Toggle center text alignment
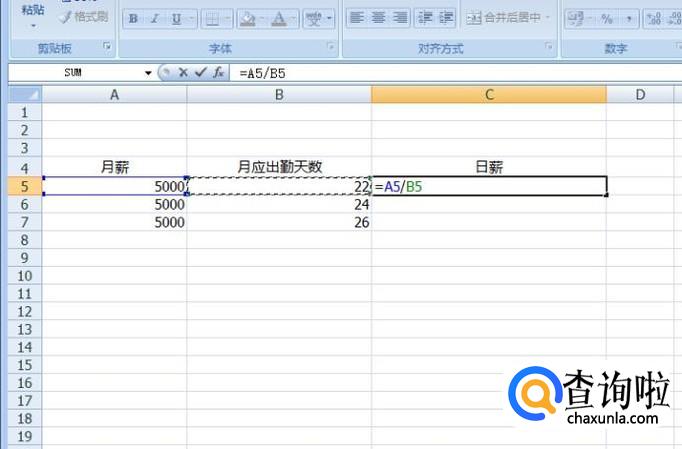 pos(378,18)
